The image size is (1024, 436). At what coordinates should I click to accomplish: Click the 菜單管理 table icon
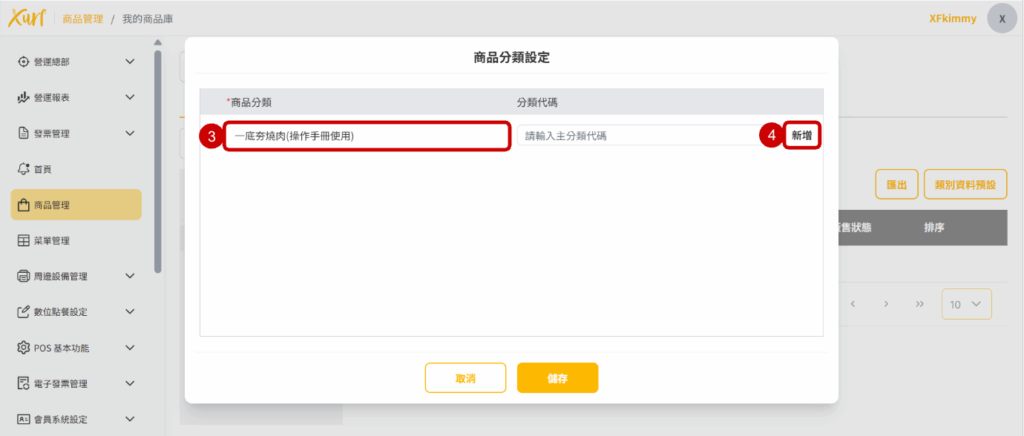coord(24,241)
